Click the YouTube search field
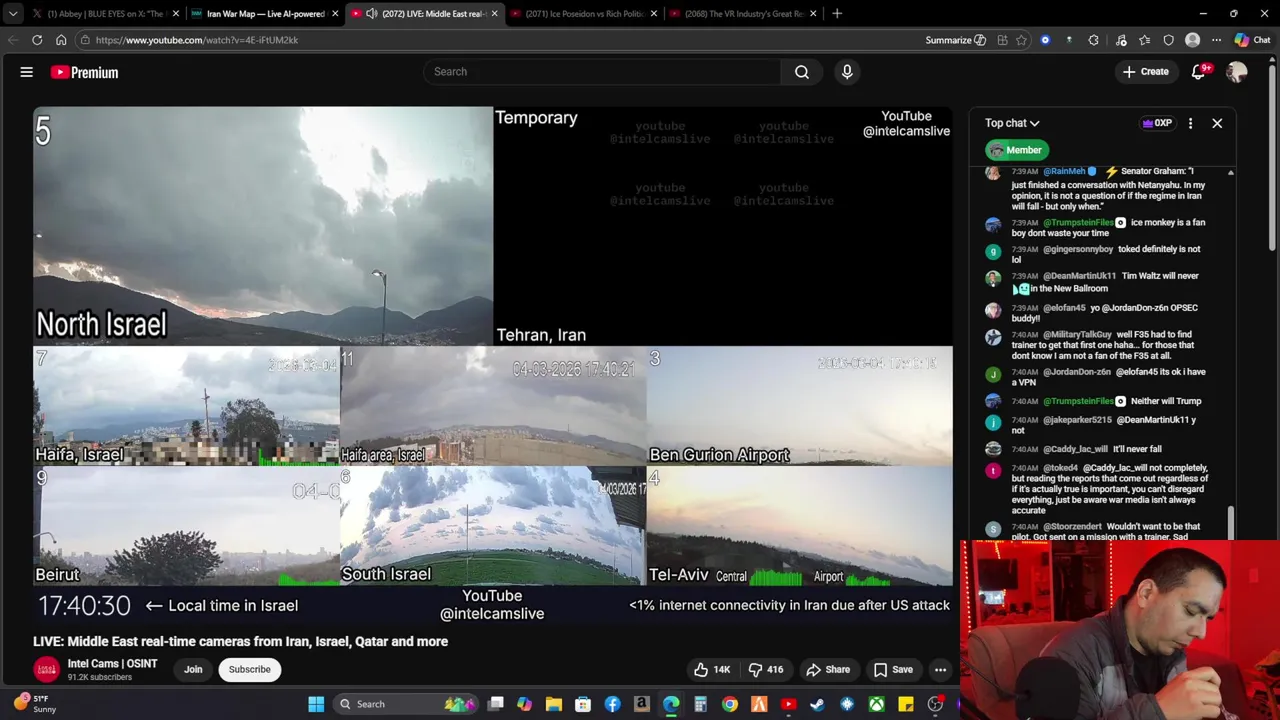1280x720 pixels. pos(602,72)
